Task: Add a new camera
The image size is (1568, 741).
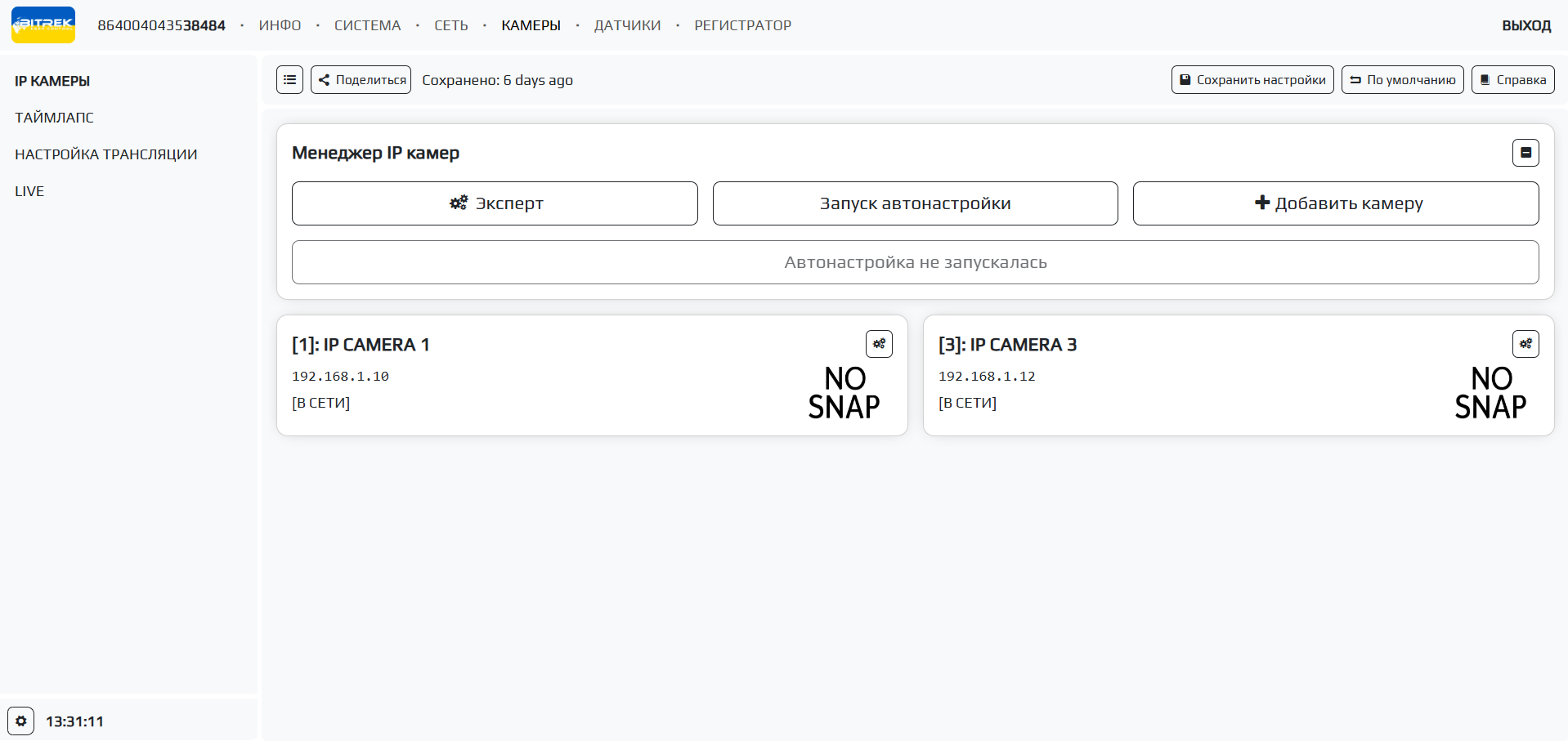Action: coord(1336,203)
